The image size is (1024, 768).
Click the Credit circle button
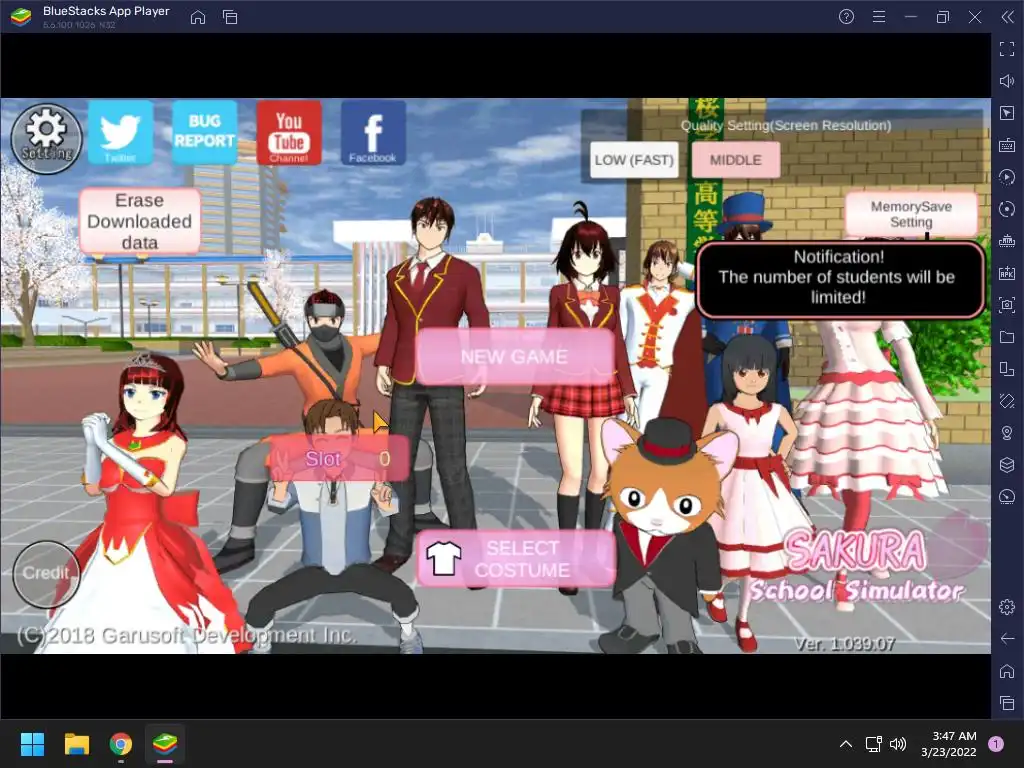point(46,574)
